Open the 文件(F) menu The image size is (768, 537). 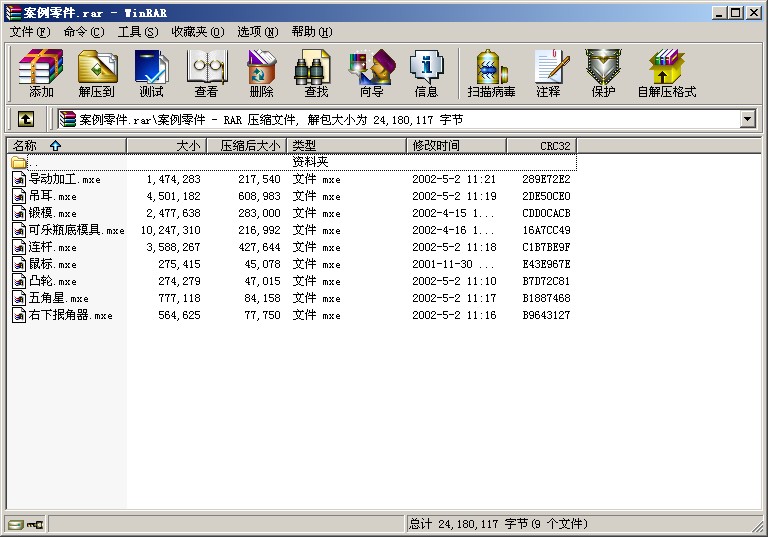point(30,32)
